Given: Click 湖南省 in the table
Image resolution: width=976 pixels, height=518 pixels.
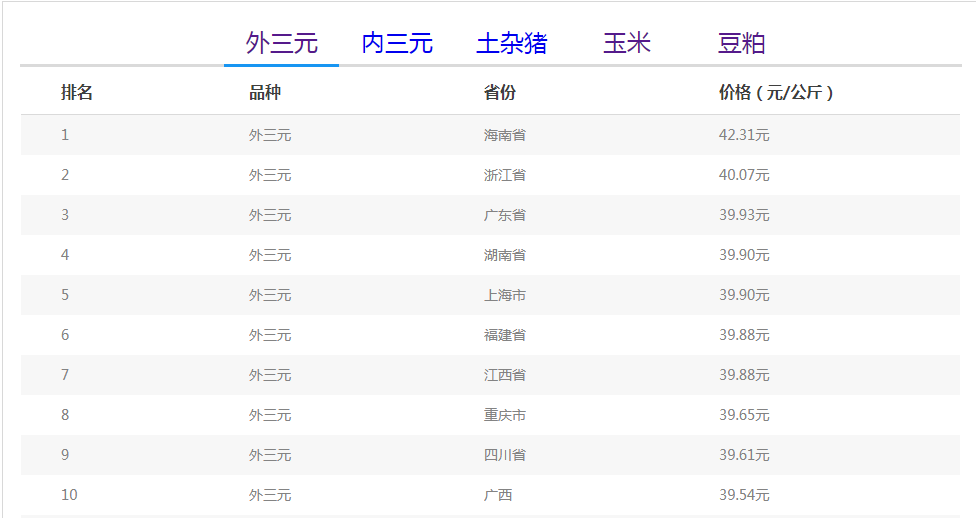Looking at the screenshot, I should [505, 255].
